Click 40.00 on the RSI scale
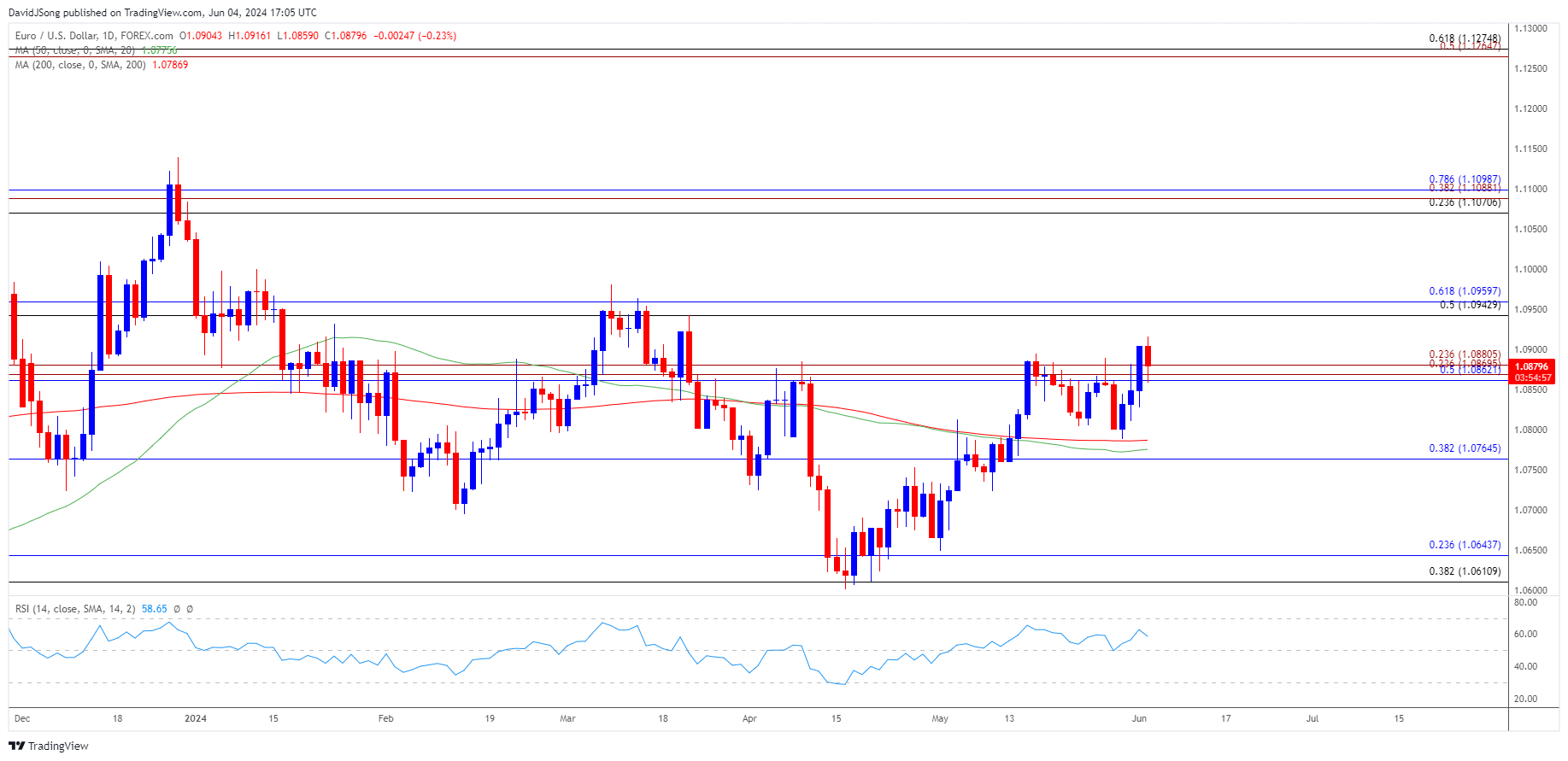The image size is (1568, 761). [1525, 666]
